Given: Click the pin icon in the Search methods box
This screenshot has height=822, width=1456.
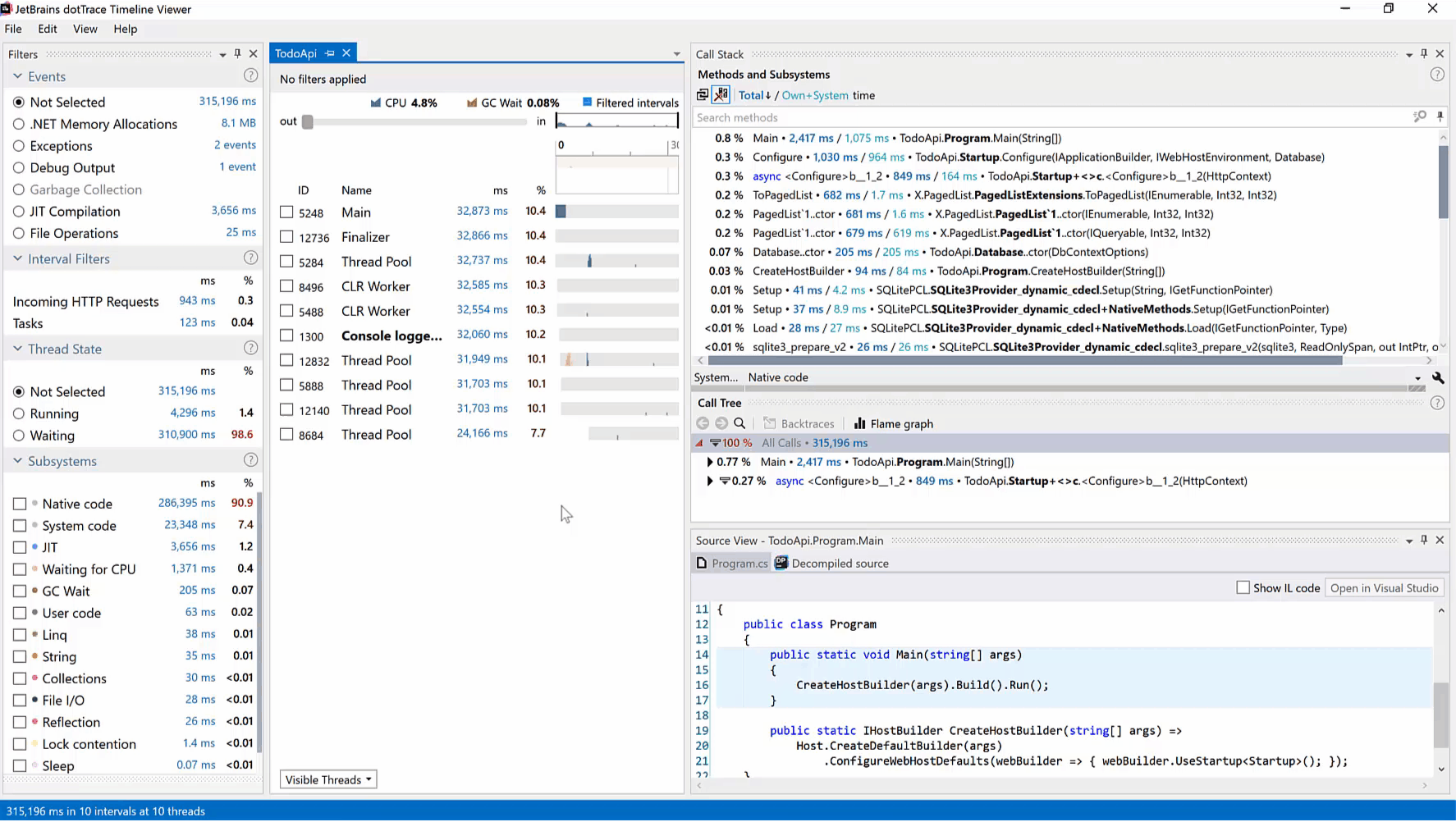Looking at the screenshot, I should click(x=1440, y=117).
